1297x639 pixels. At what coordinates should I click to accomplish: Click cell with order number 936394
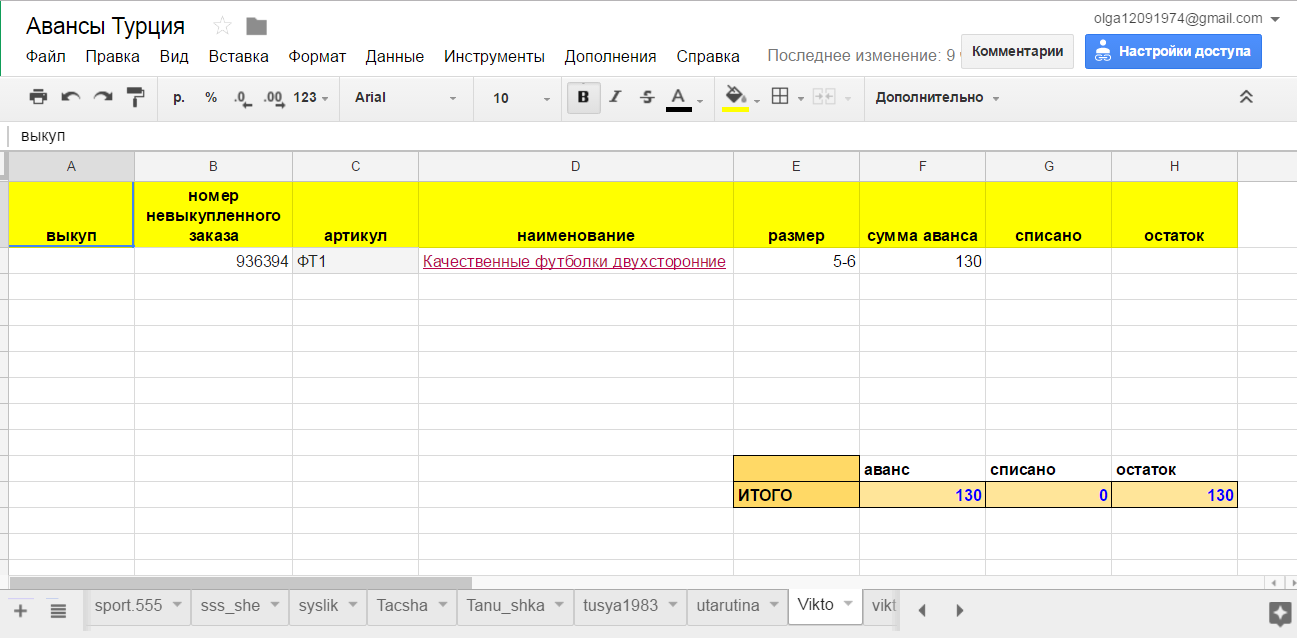[213, 261]
